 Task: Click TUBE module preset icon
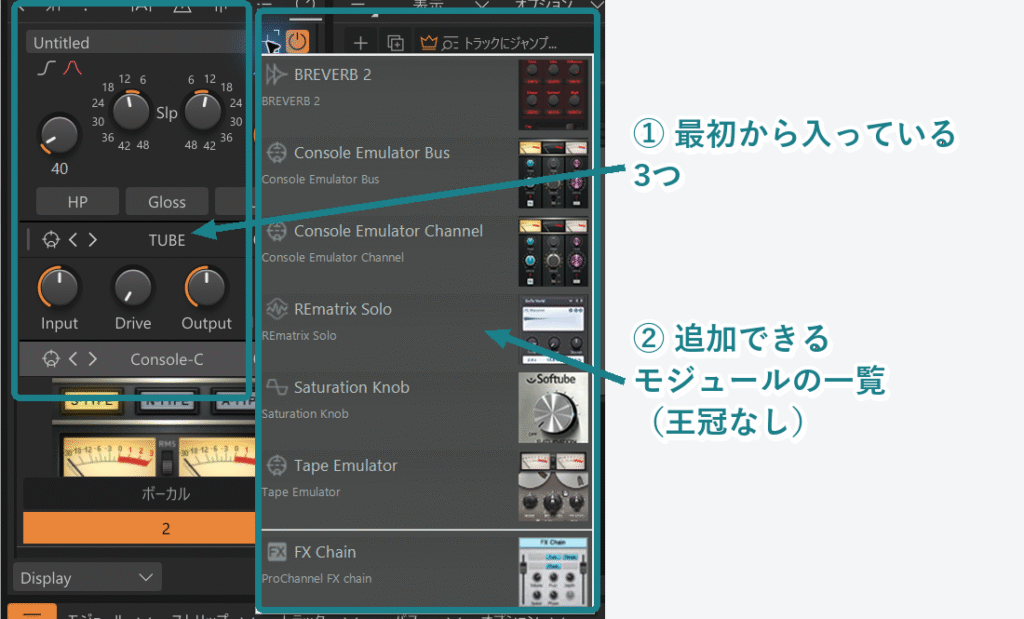(x=50, y=240)
